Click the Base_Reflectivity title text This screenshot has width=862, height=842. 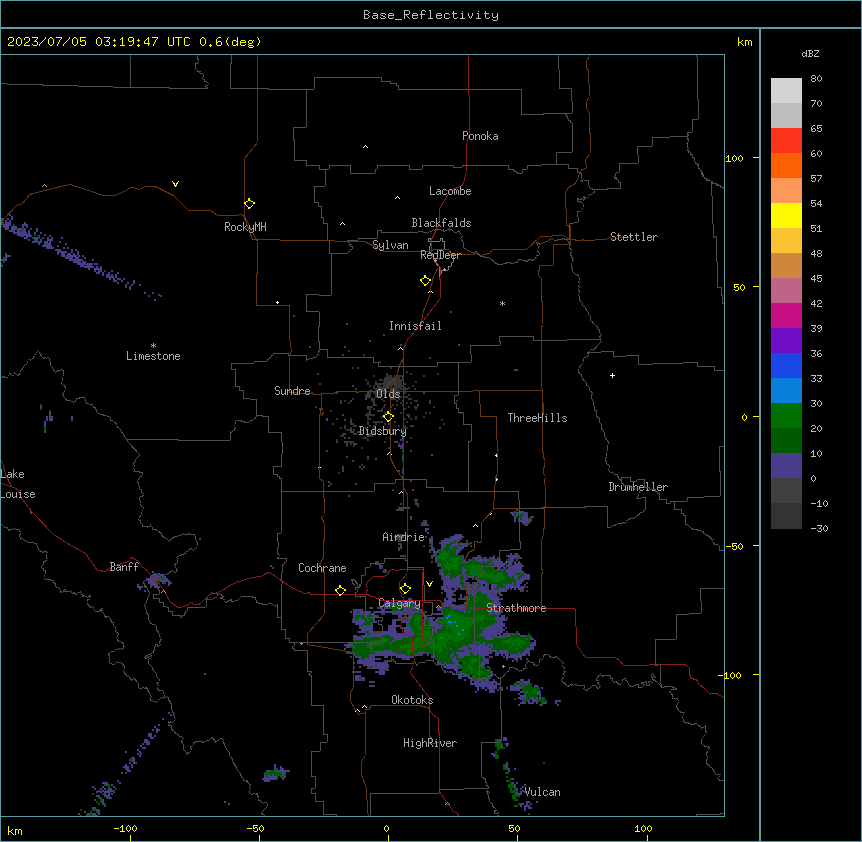coord(431,15)
